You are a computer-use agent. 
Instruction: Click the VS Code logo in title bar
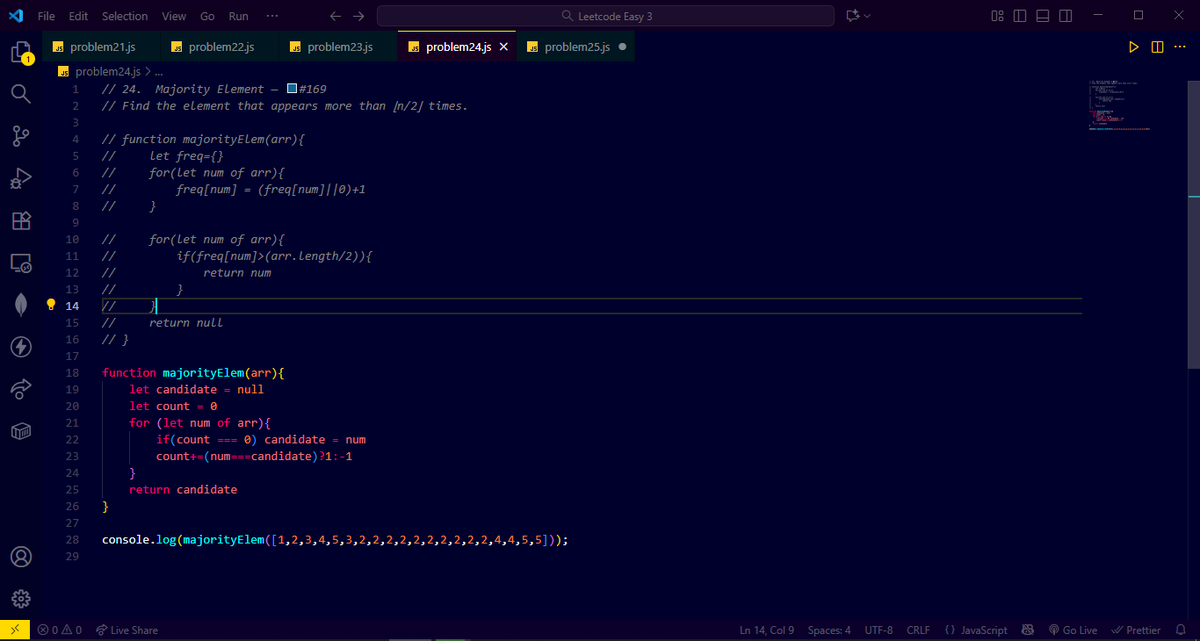coord(15,16)
